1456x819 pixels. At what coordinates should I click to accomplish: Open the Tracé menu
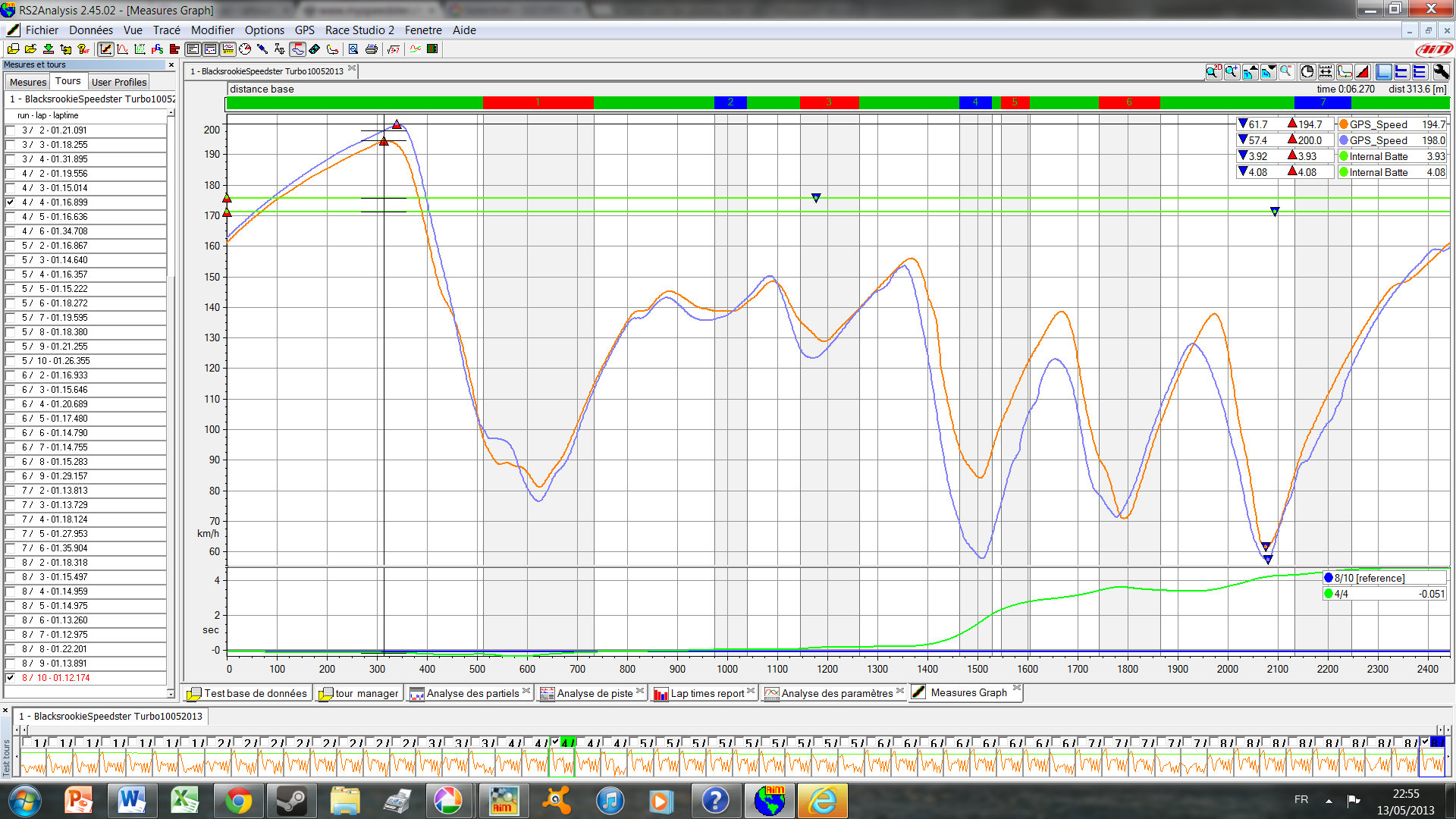click(167, 30)
